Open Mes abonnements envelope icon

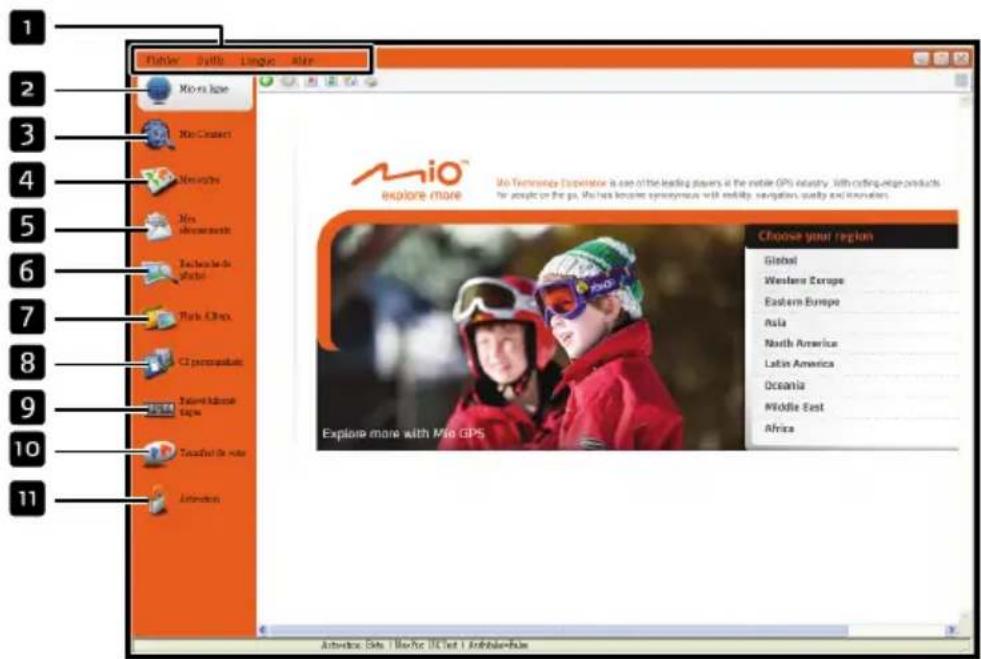[x=158, y=227]
